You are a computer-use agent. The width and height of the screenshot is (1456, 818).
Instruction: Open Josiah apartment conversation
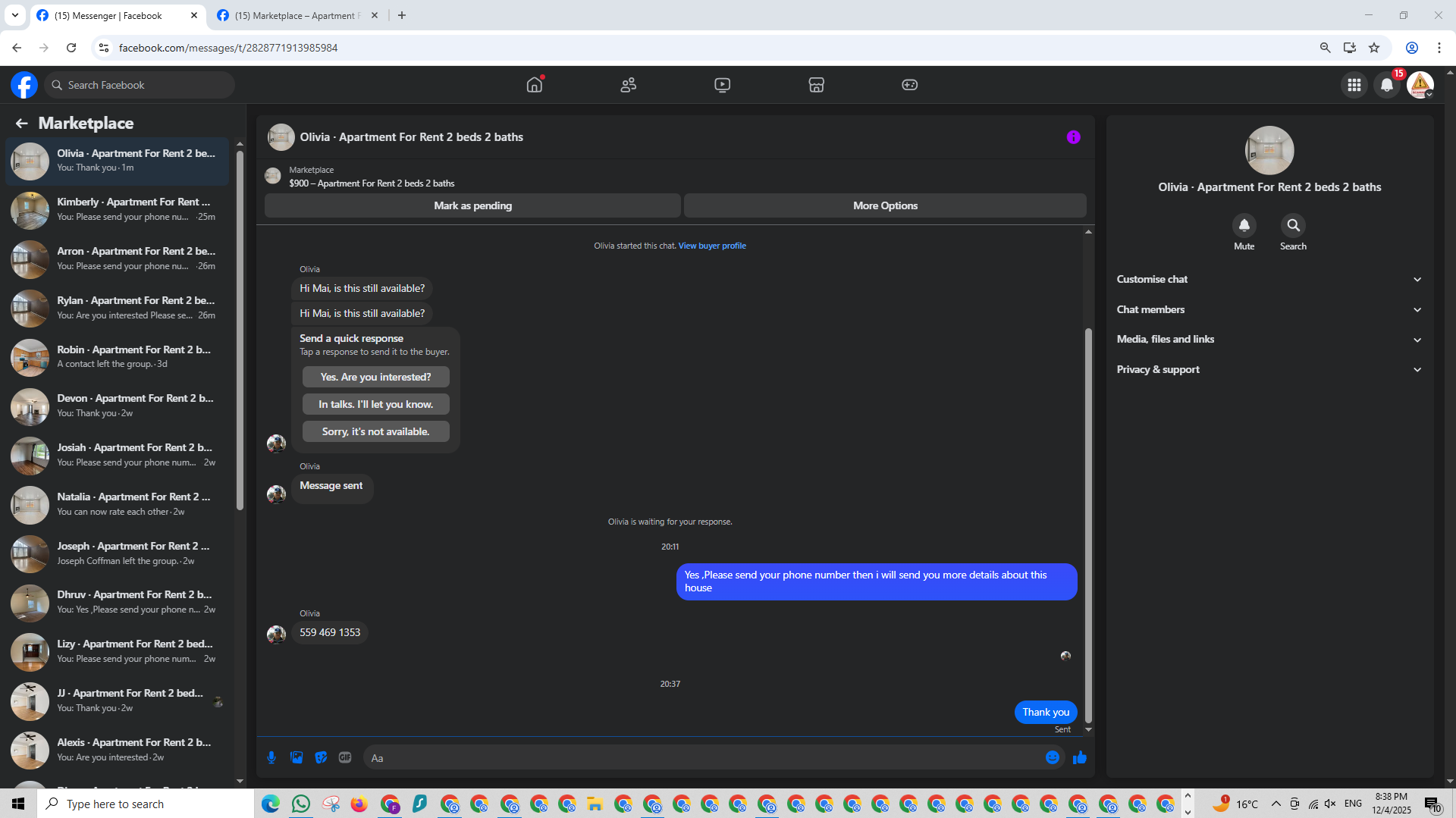pyautogui.click(x=118, y=456)
